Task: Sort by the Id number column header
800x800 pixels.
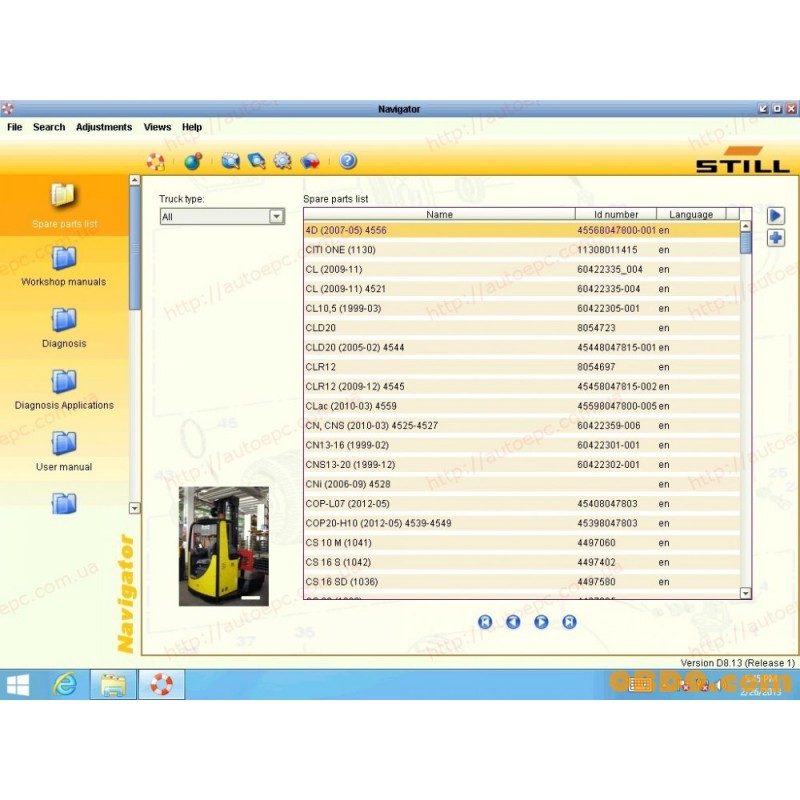Action: pos(616,214)
